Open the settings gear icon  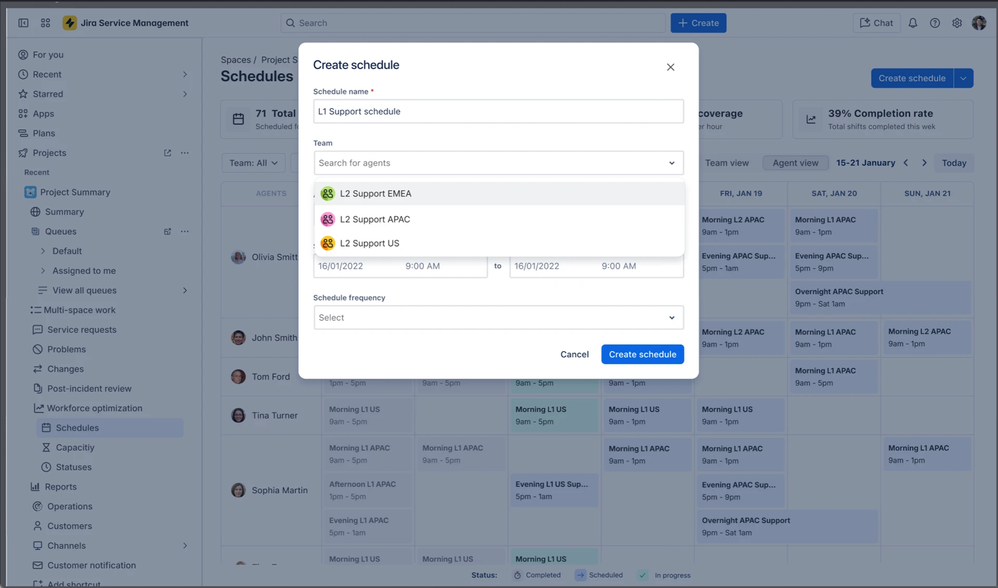(957, 23)
